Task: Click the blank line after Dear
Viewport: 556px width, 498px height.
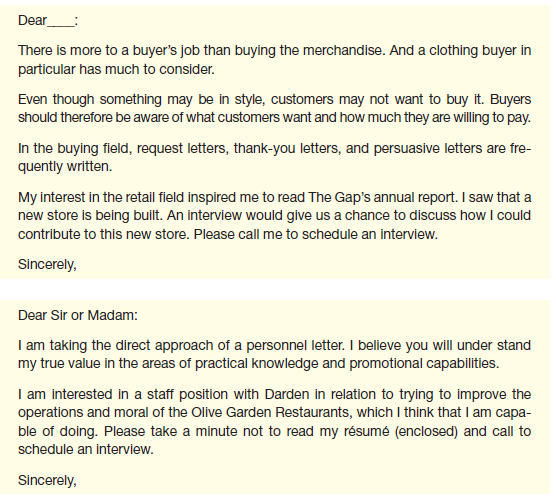Action: 61,21
